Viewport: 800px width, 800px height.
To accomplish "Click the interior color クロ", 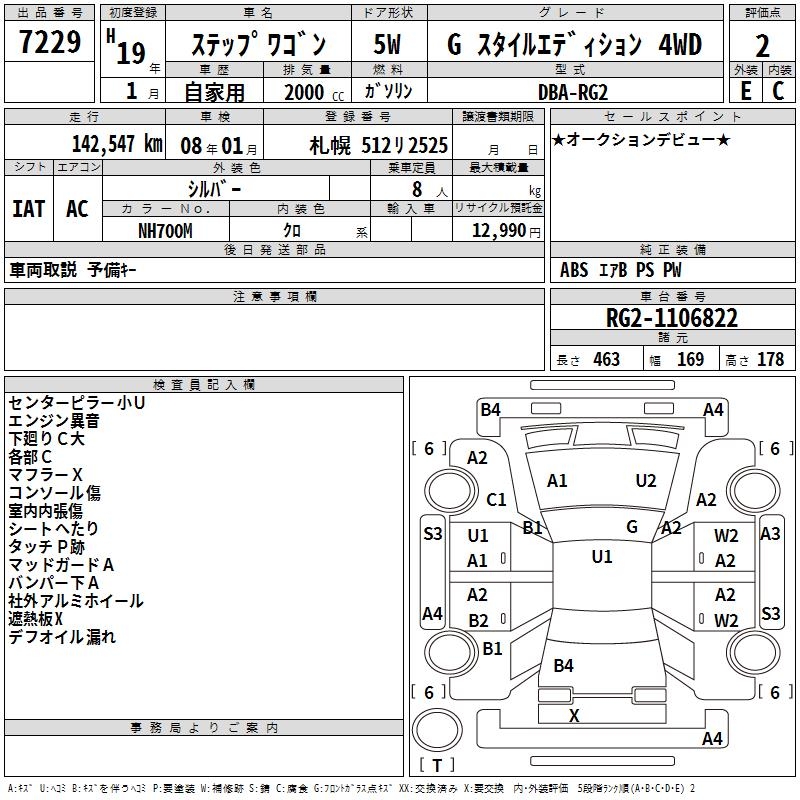I will pos(292,231).
